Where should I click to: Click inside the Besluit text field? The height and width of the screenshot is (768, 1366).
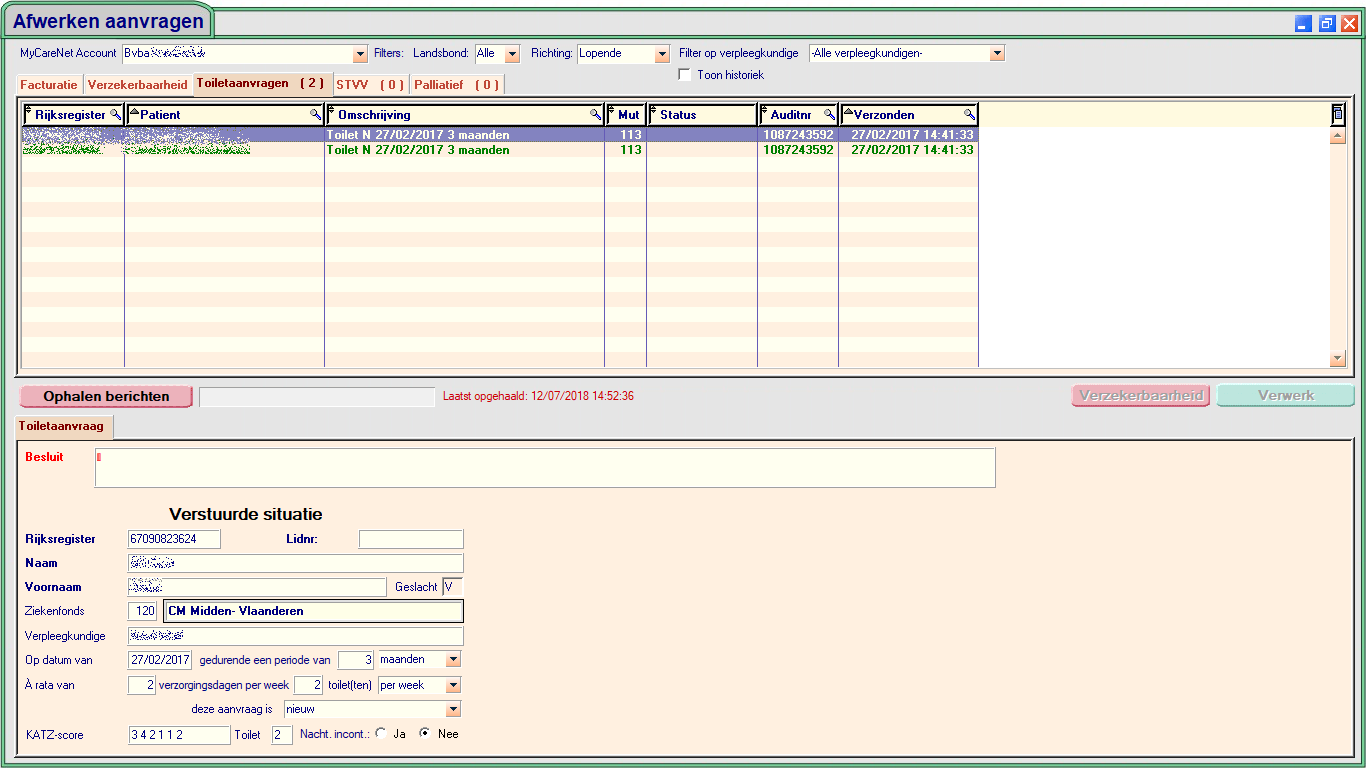[x=545, y=468]
